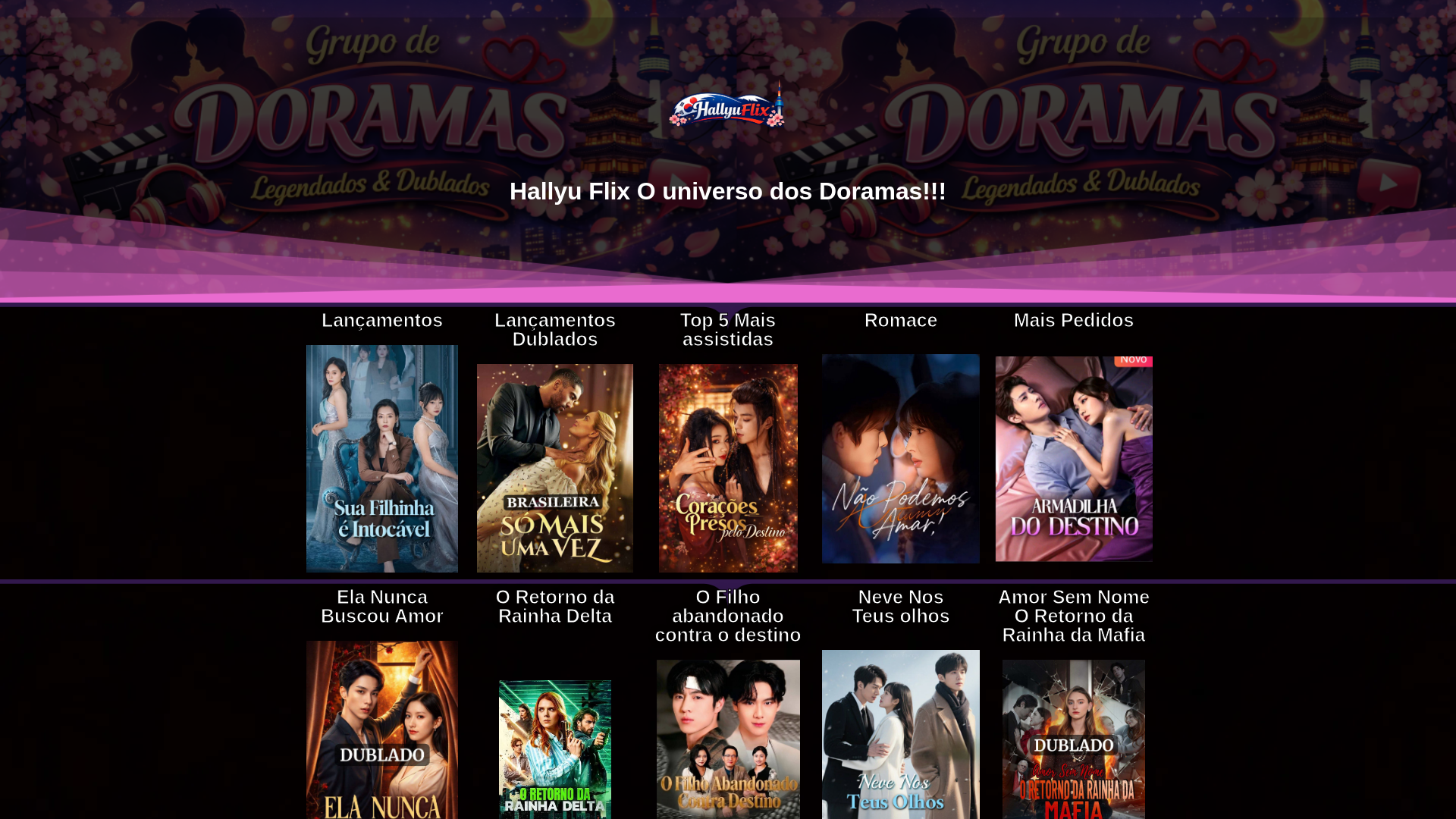Click the HallyuFlix logo
This screenshot has width=1456, height=819.
pyautogui.click(x=727, y=106)
